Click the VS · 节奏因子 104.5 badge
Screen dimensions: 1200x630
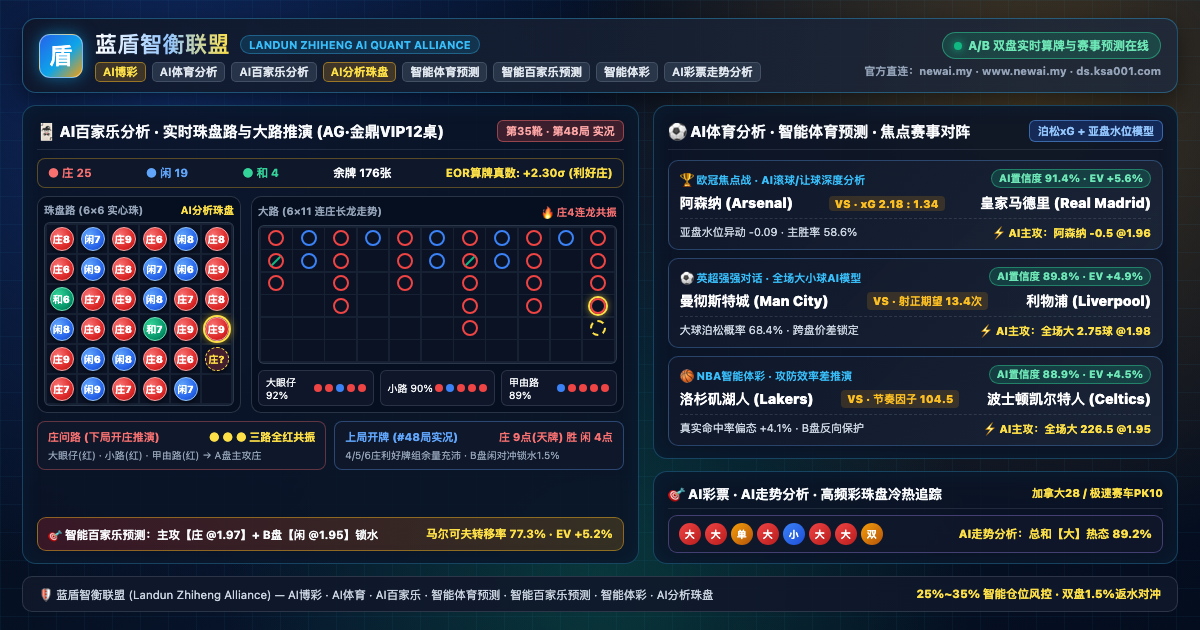coord(899,399)
